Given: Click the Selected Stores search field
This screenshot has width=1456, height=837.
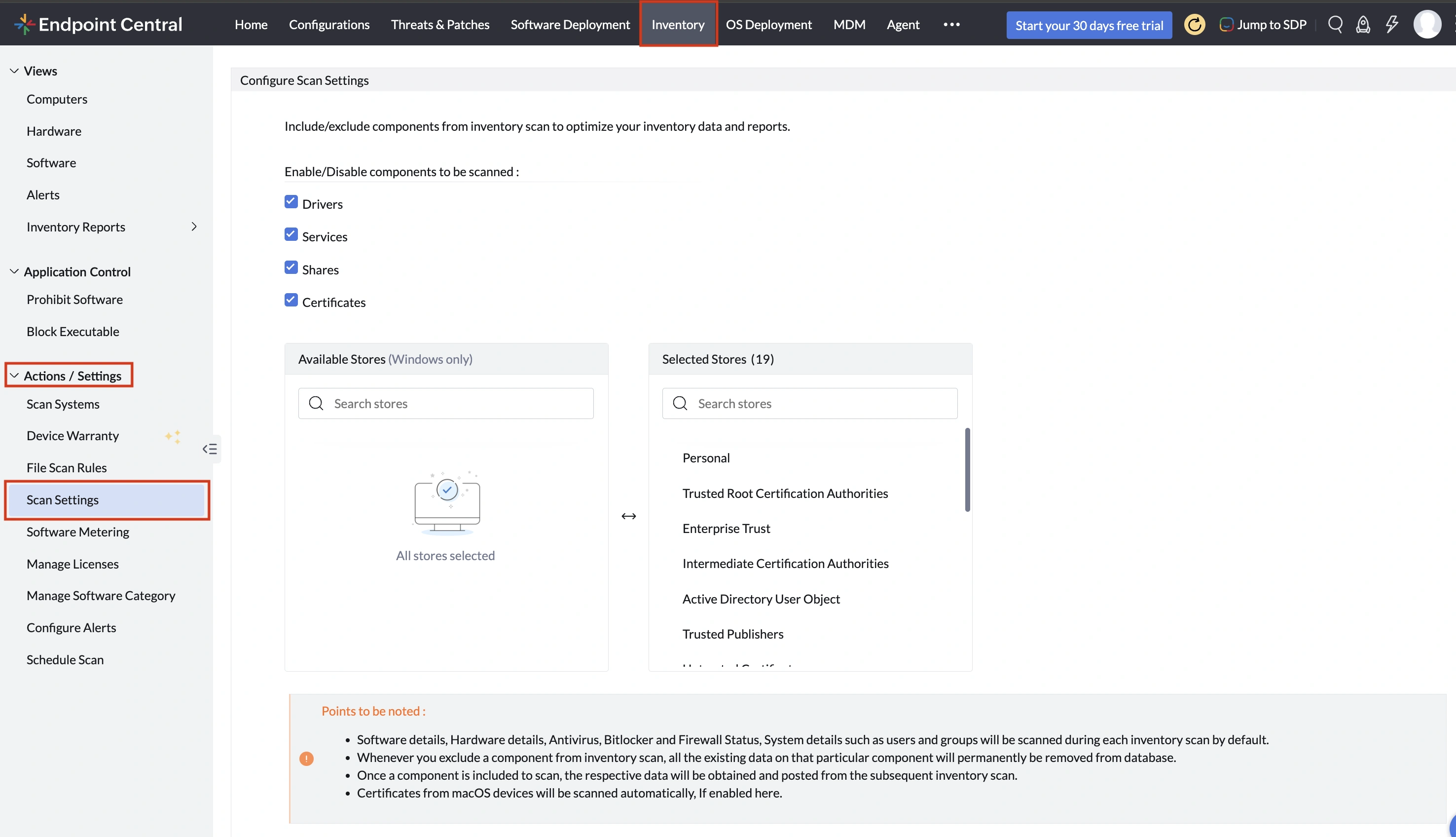Looking at the screenshot, I should coord(810,403).
